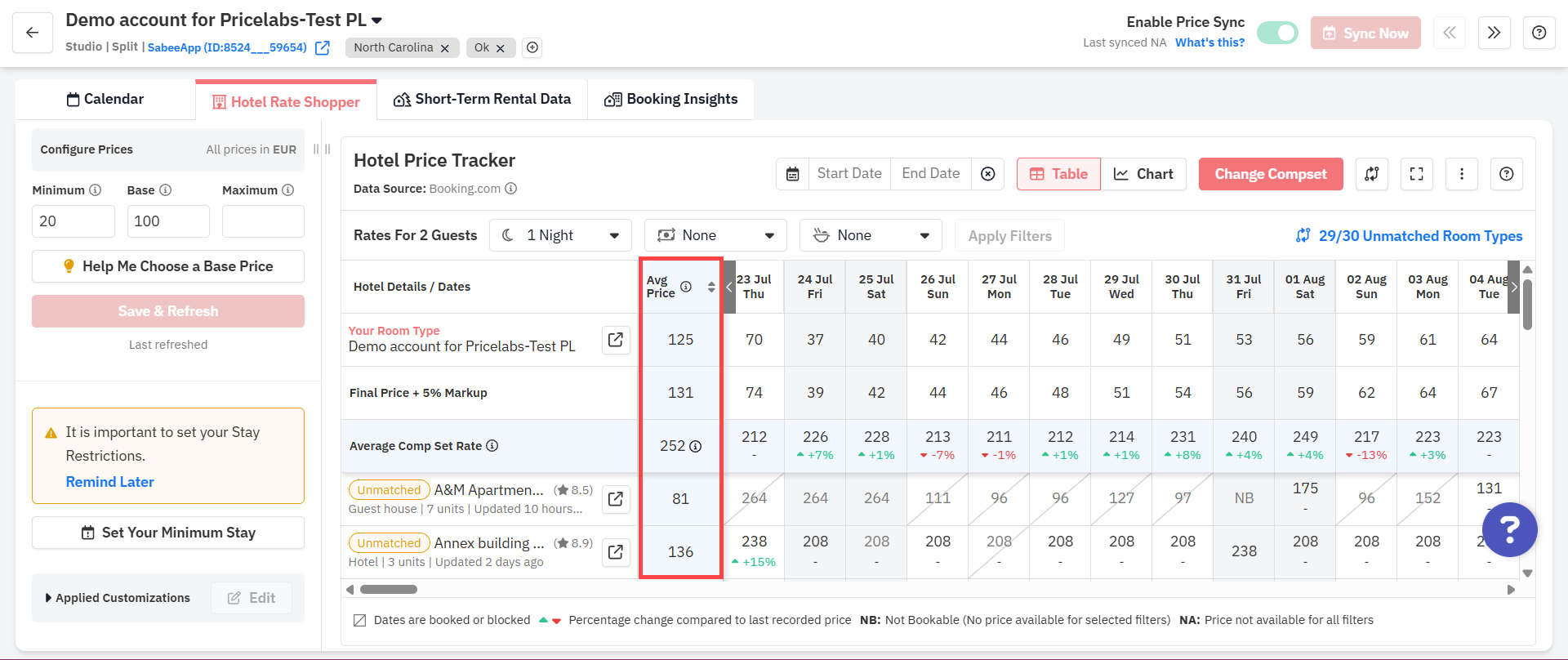
Task: Click the Edit customizations button
Action: pyautogui.click(x=252, y=598)
